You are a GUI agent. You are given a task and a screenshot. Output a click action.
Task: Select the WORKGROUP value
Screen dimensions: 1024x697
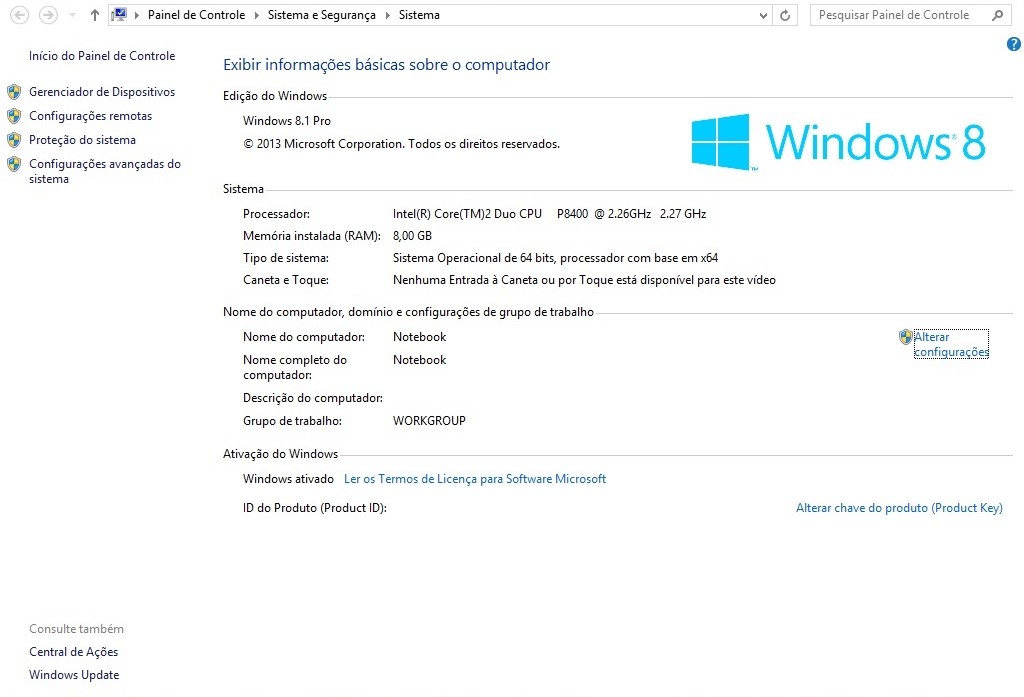pos(429,421)
